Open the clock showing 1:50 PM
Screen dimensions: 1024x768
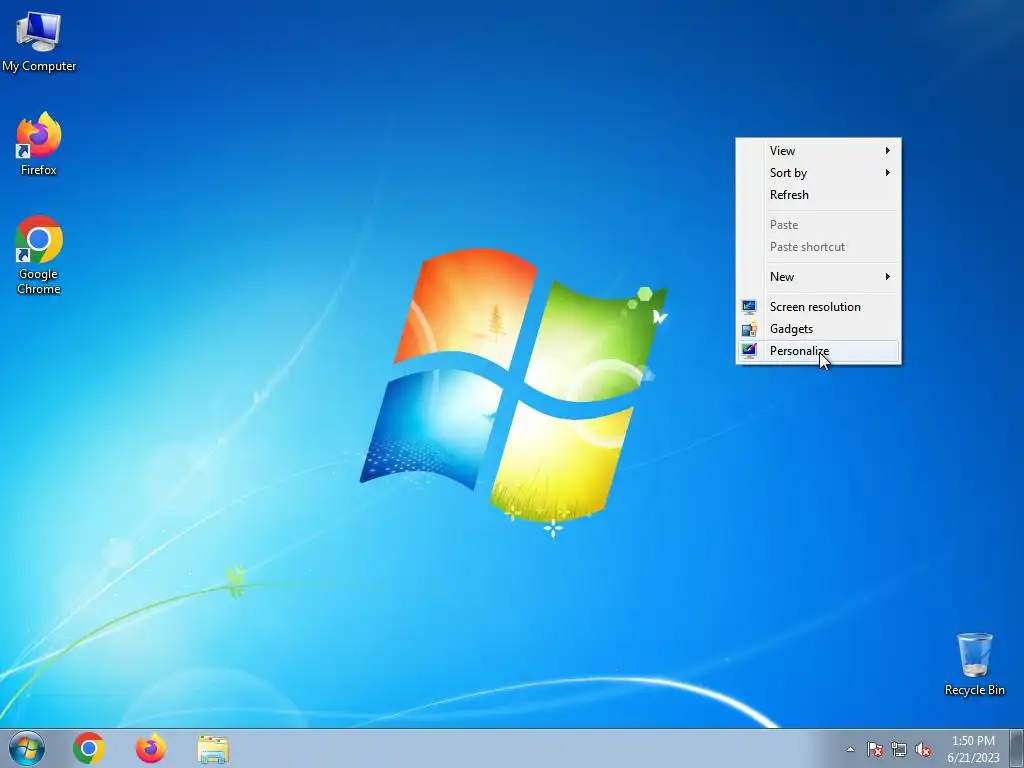(973, 748)
